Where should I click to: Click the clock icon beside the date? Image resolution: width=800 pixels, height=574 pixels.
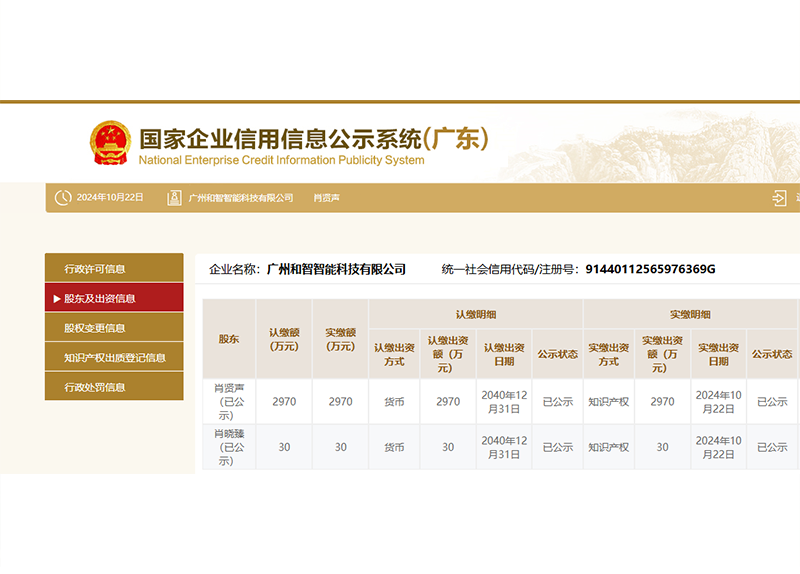(63, 198)
